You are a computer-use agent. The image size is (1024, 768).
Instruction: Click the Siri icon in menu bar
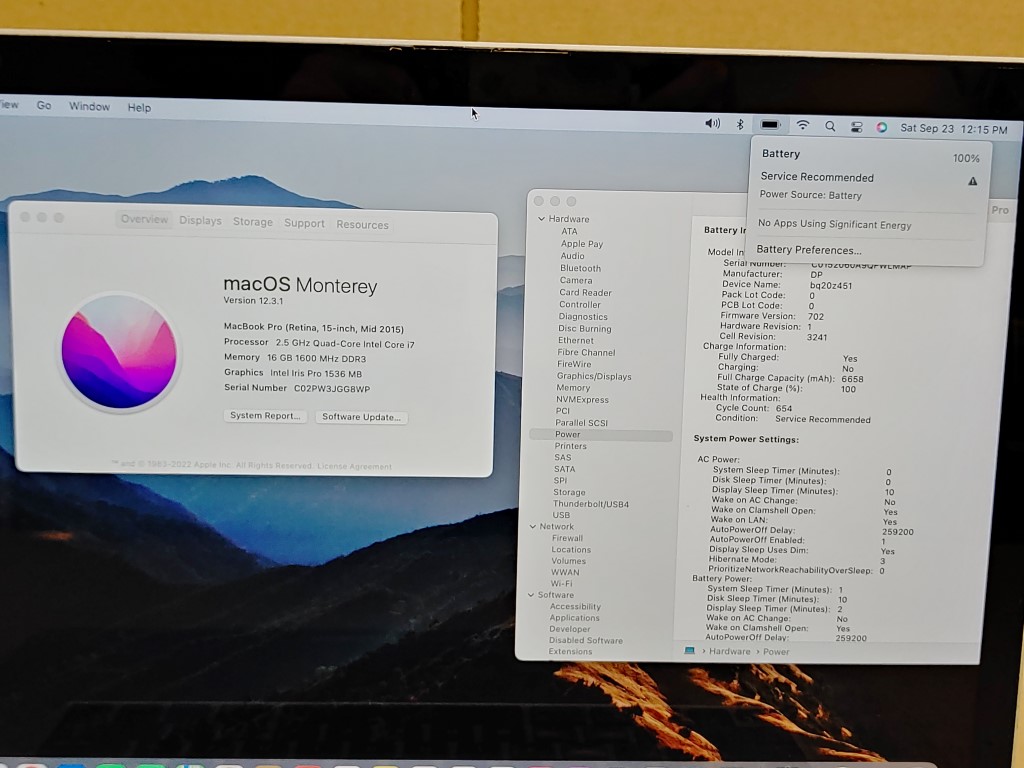pyautogui.click(x=882, y=127)
